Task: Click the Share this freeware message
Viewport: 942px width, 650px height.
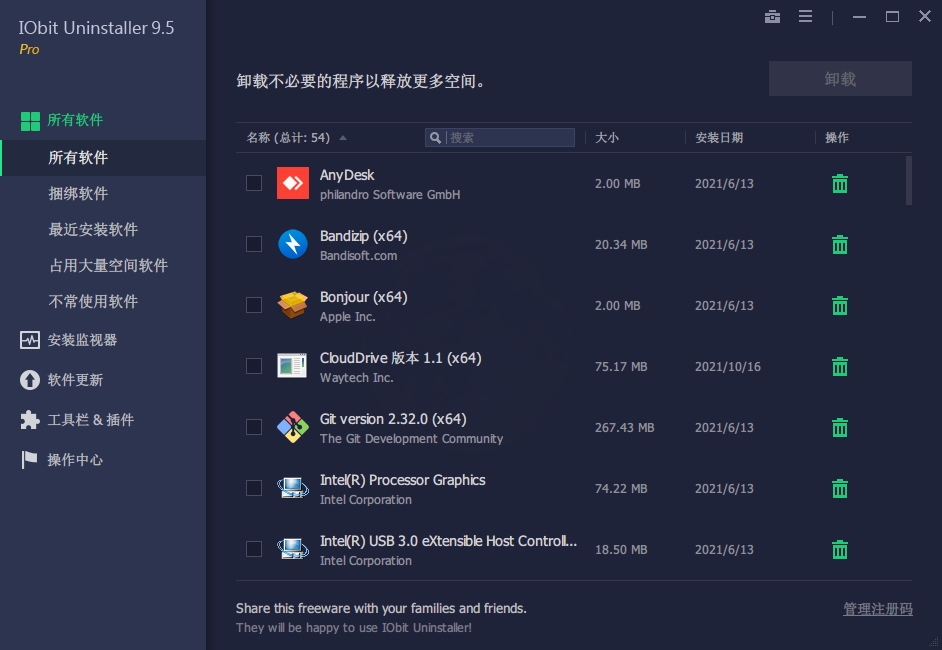Action: (381, 609)
